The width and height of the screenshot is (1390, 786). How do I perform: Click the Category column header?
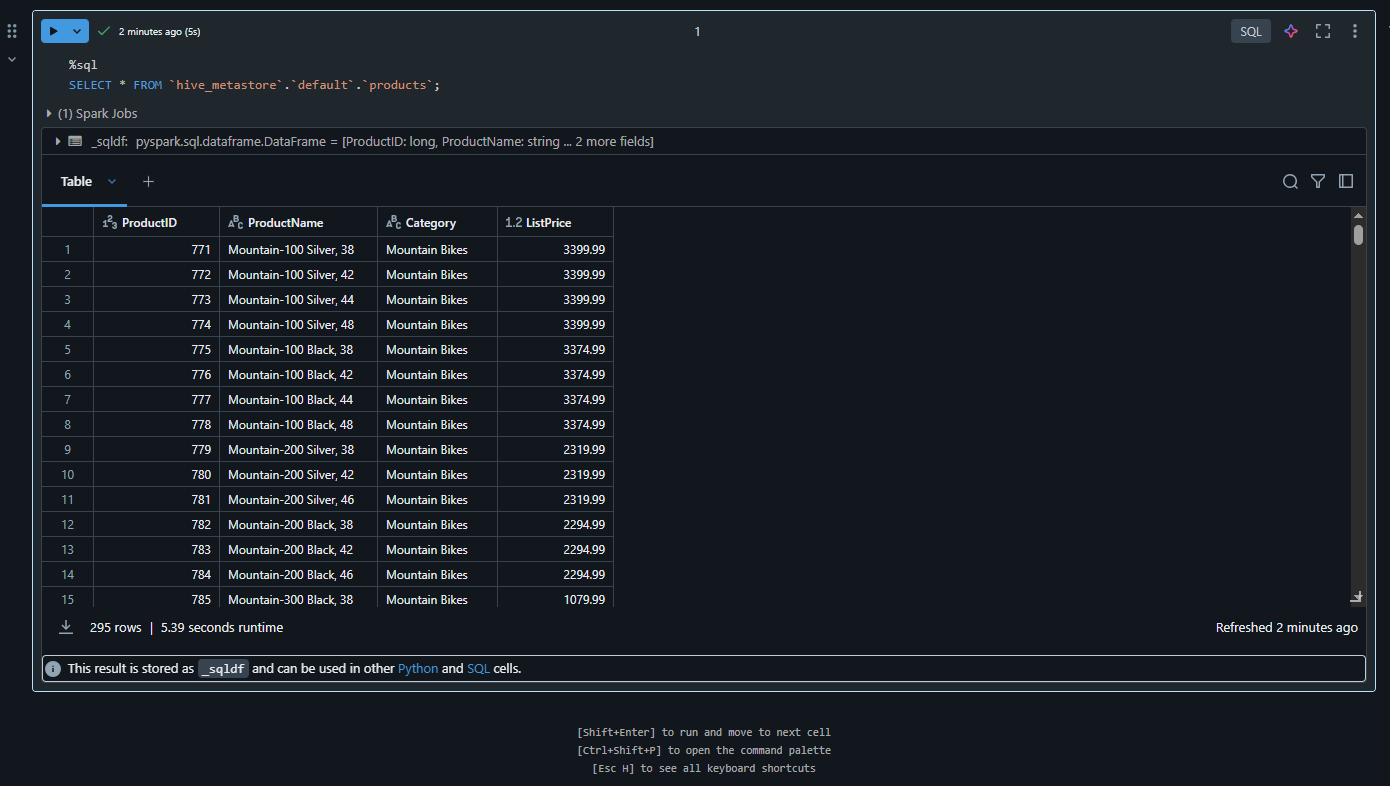click(437, 222)
